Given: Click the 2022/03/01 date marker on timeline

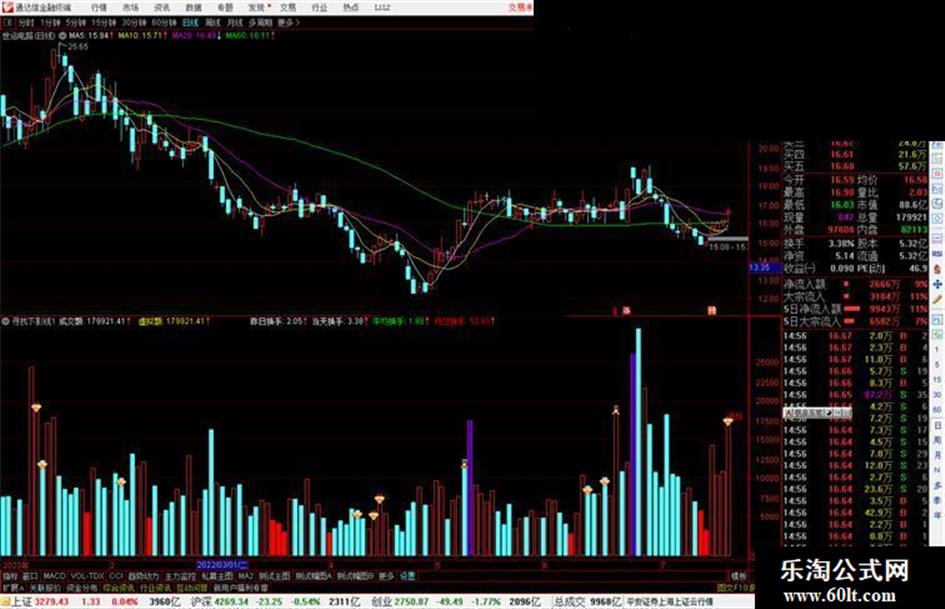Looking at the screenshot, I should point(222,565).
